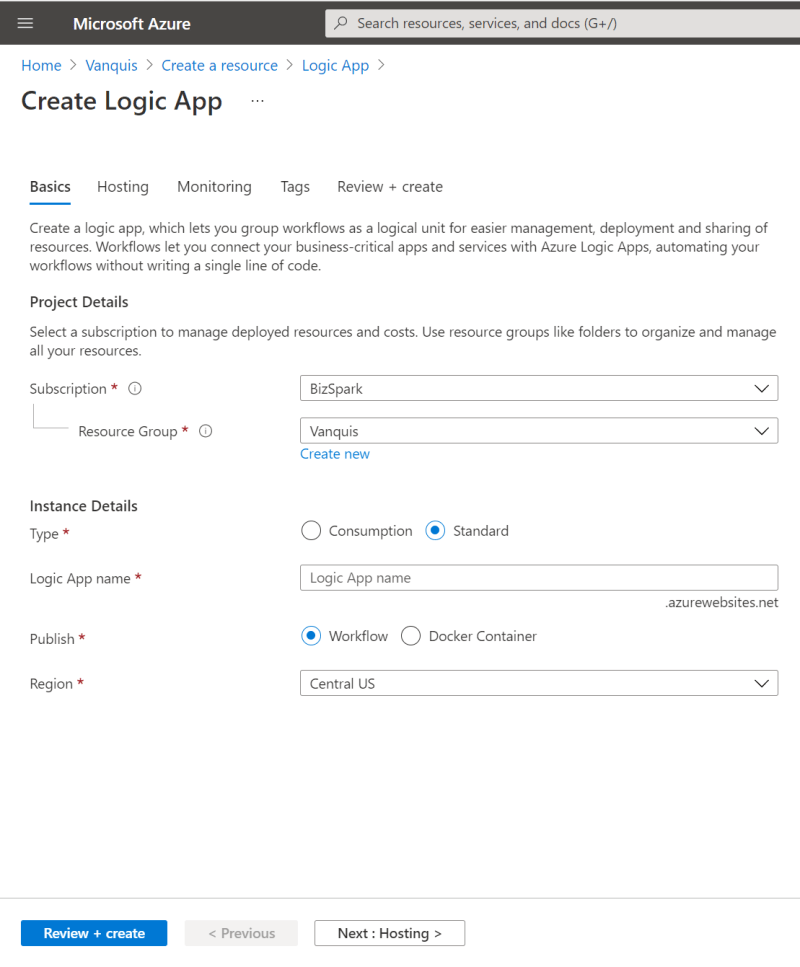Click the Microsoft Azure brand title

coord(131,23)
